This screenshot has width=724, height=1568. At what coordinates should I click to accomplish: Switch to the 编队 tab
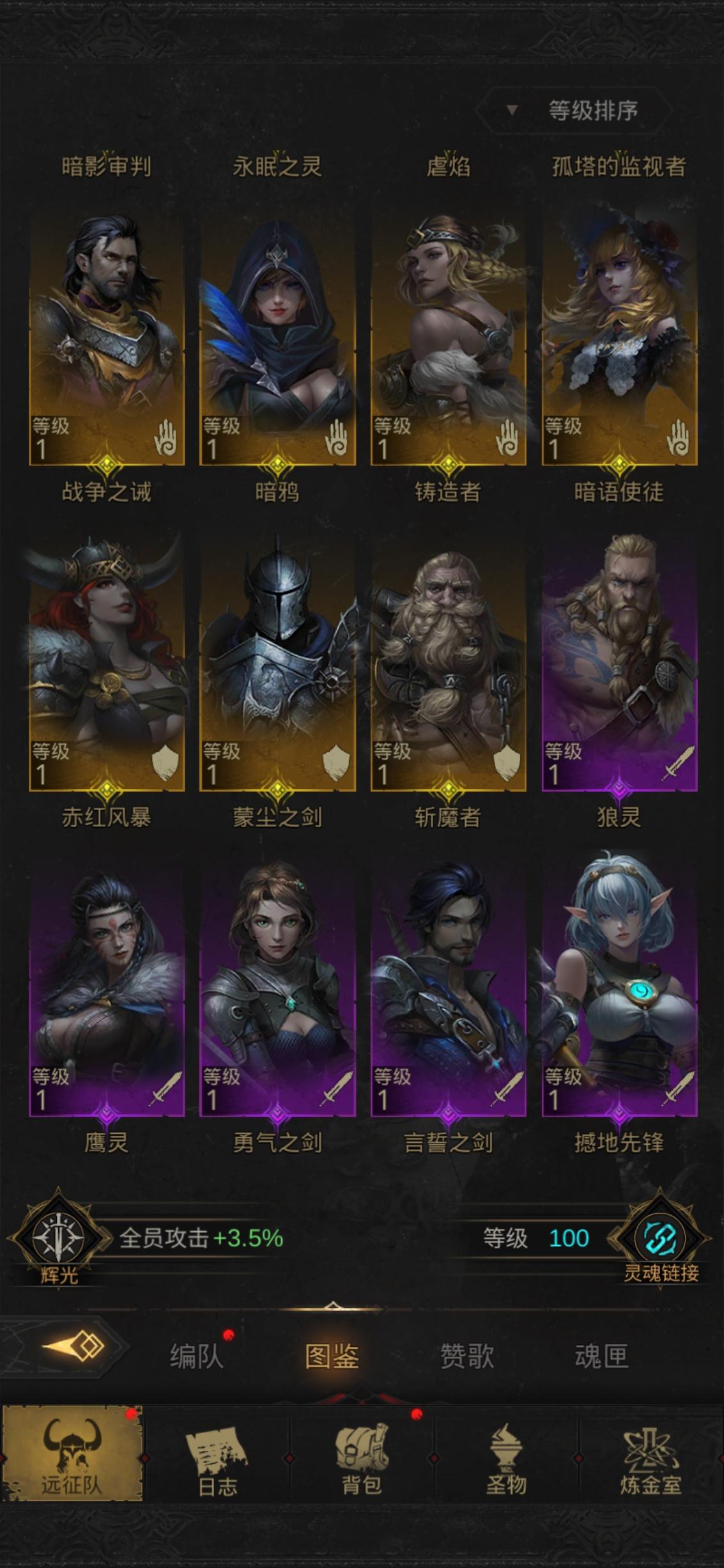point(196,1355)
